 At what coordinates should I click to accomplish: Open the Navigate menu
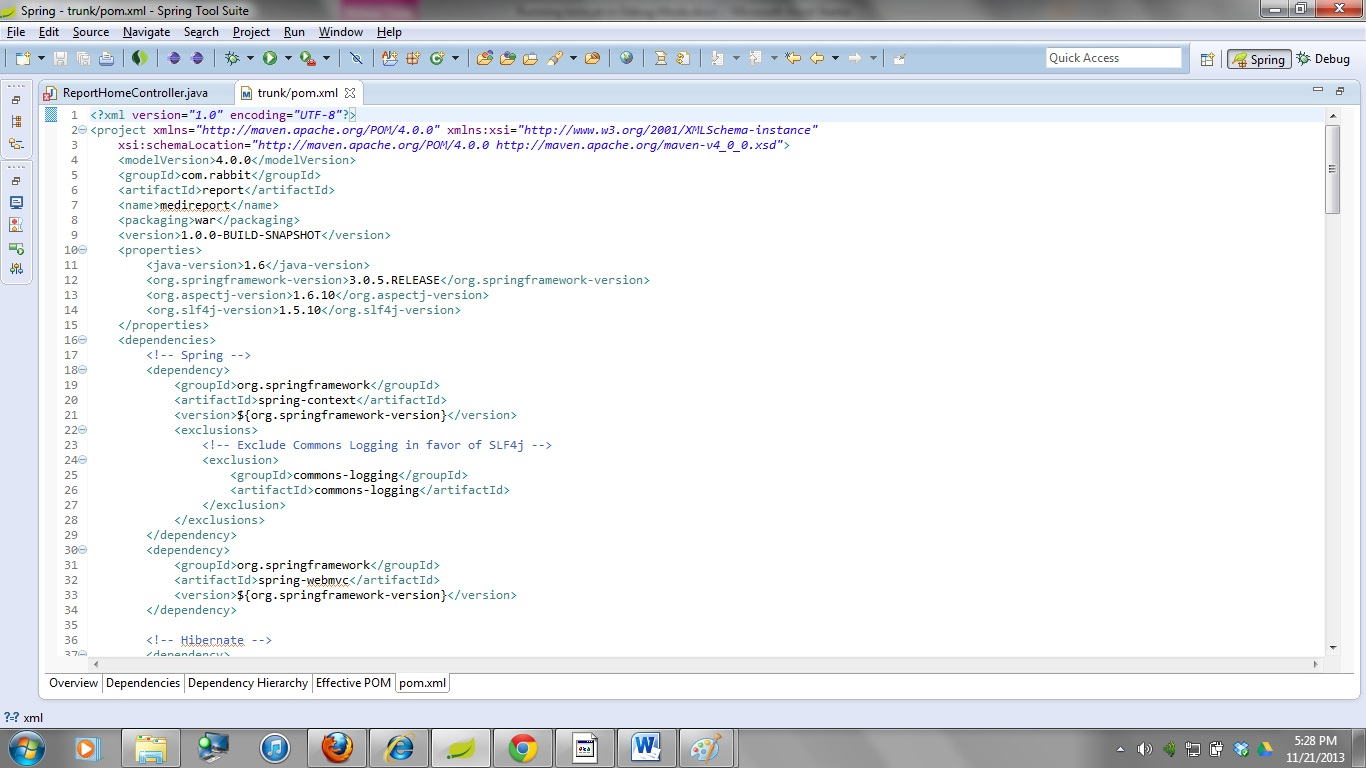click(146, 32)
